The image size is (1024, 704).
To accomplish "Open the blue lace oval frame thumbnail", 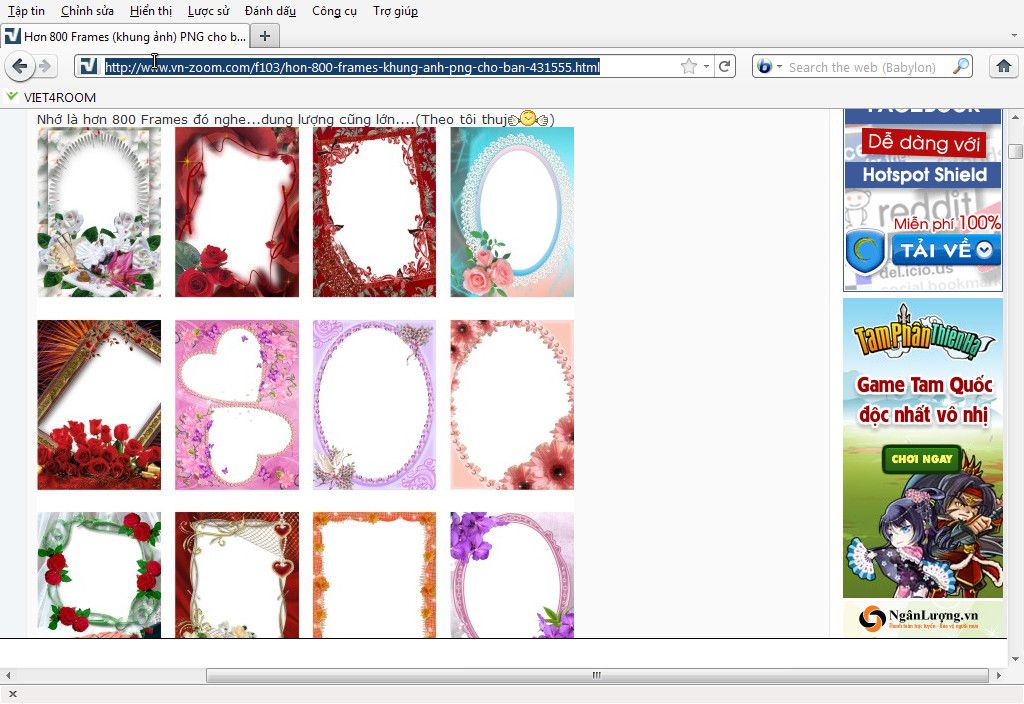I will click(x=512, y=212).
